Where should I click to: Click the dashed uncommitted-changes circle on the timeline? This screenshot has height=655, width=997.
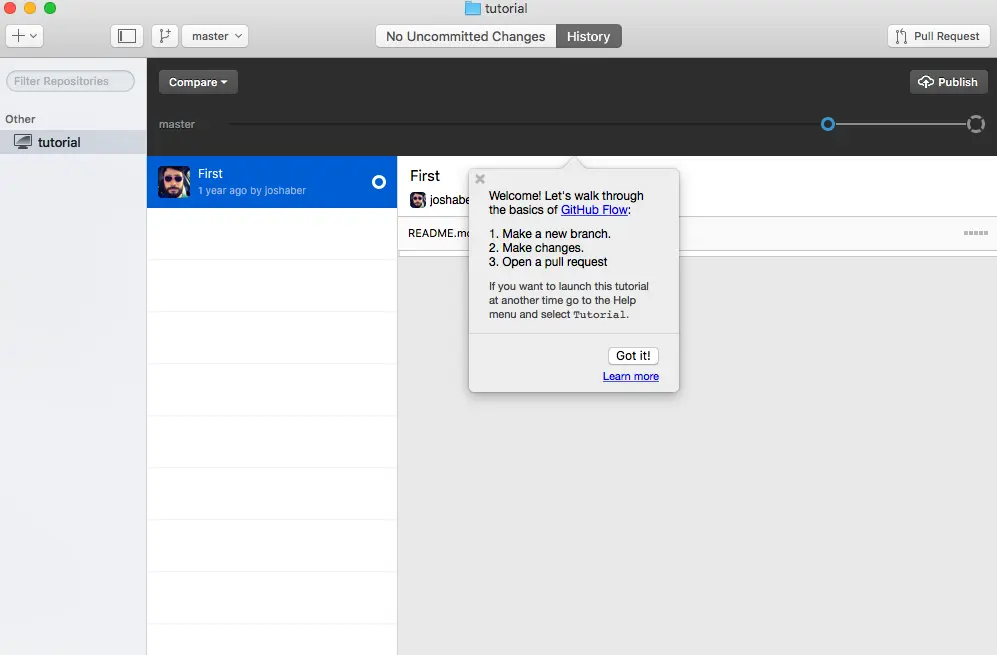point(975,124)
